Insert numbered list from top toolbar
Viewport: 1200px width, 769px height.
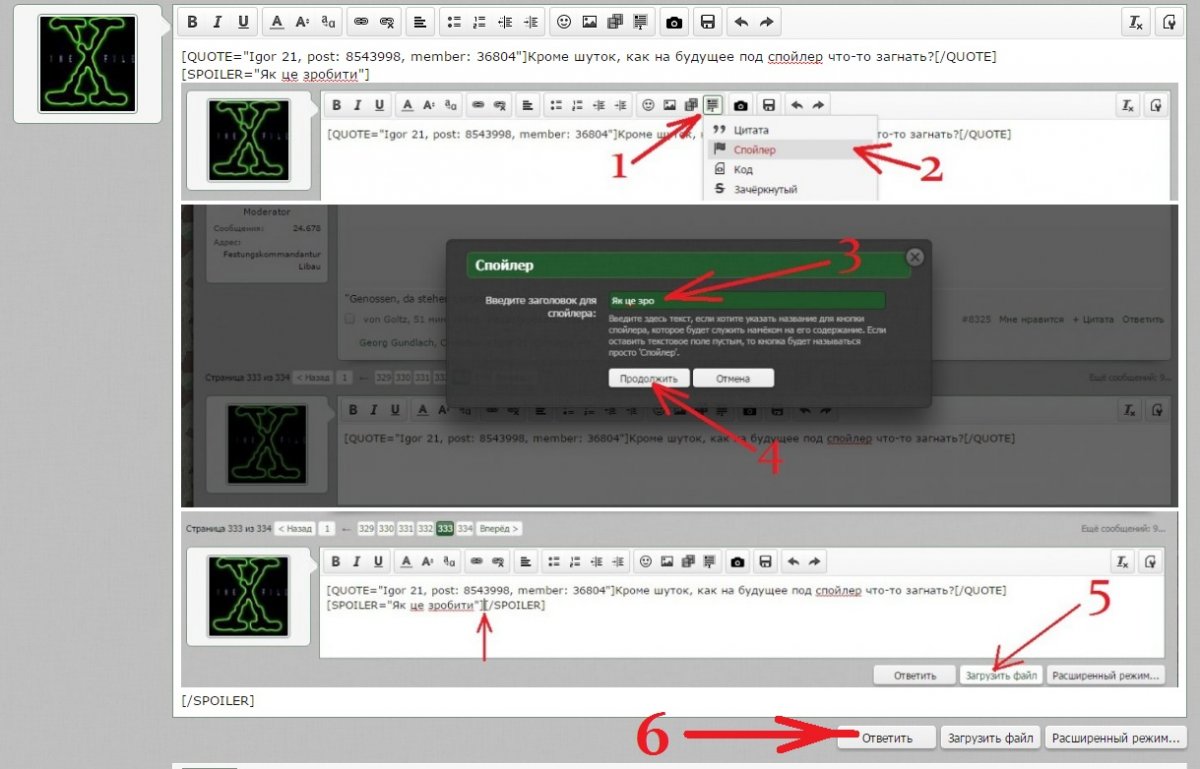point(479,21)
